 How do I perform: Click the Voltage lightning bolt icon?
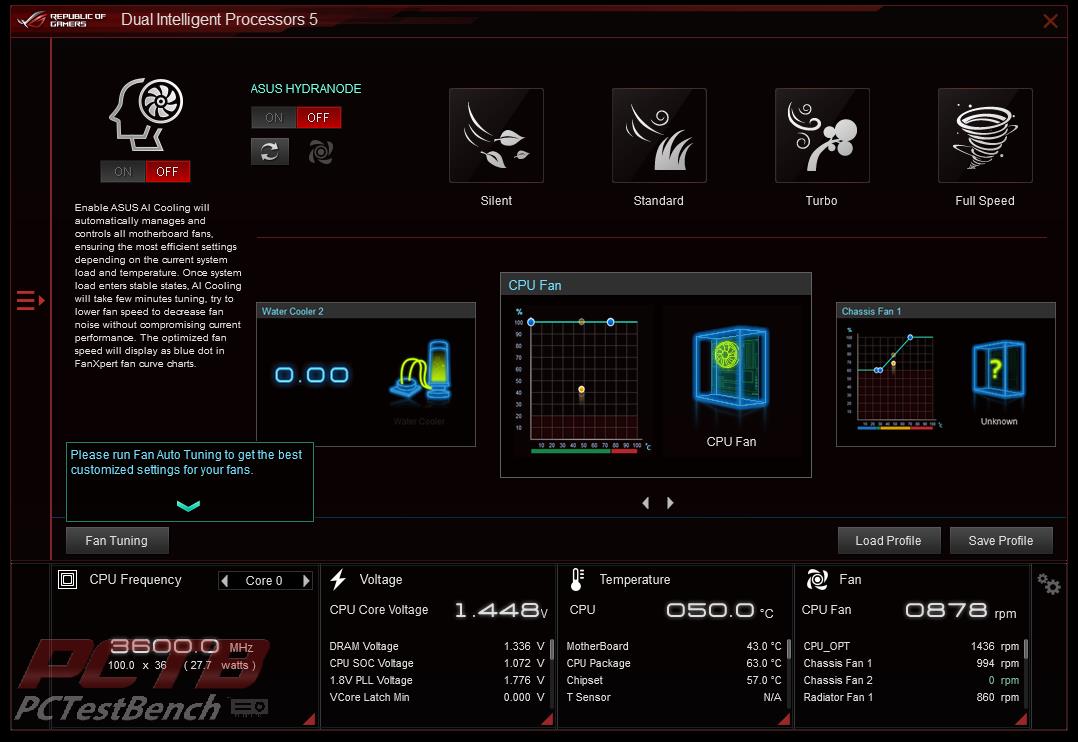(338, 580)
